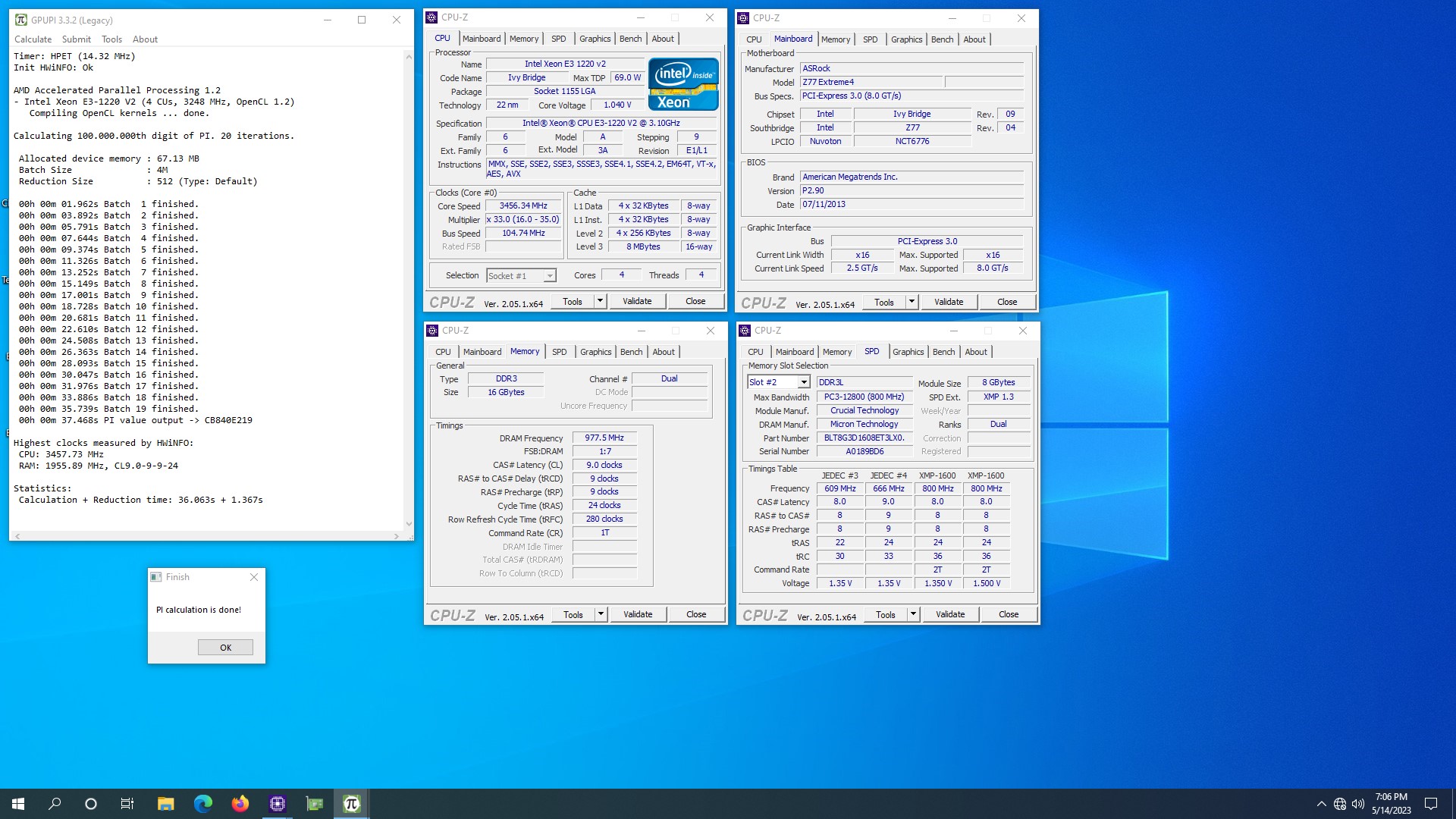Click Close button in Memory window

tap(696, 614)
